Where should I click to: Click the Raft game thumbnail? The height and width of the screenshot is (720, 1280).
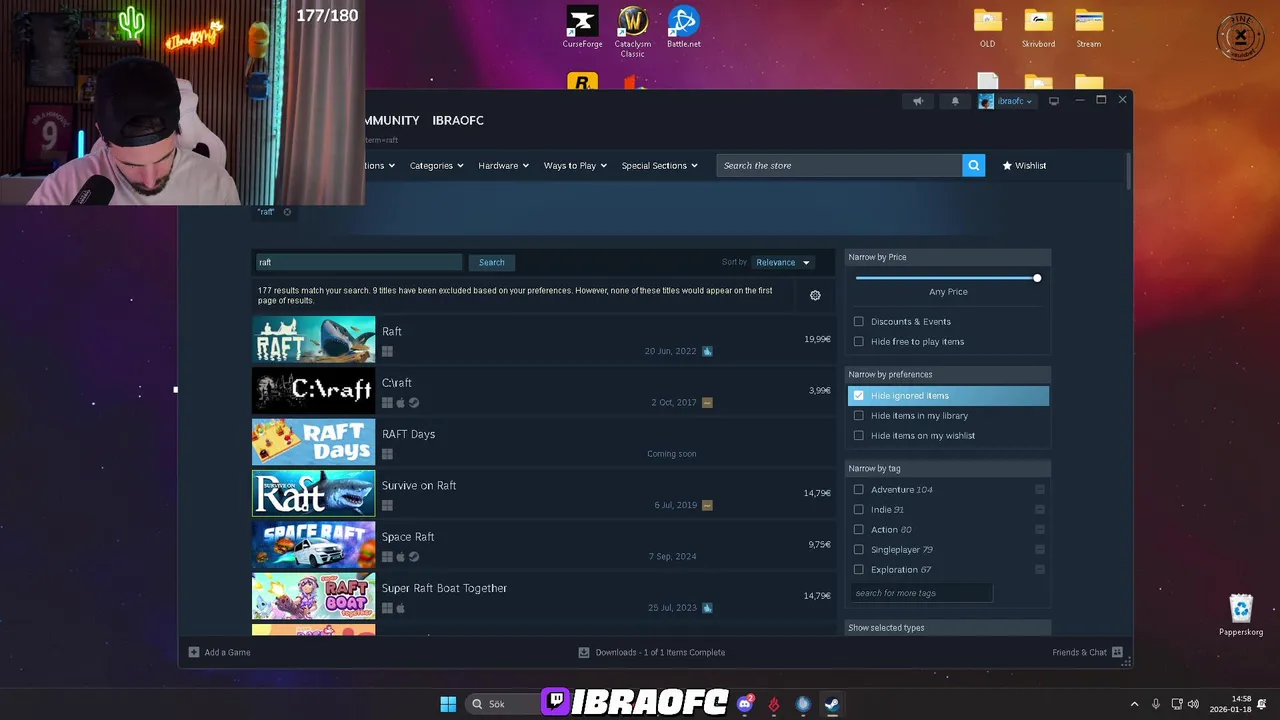click(313, 339)
